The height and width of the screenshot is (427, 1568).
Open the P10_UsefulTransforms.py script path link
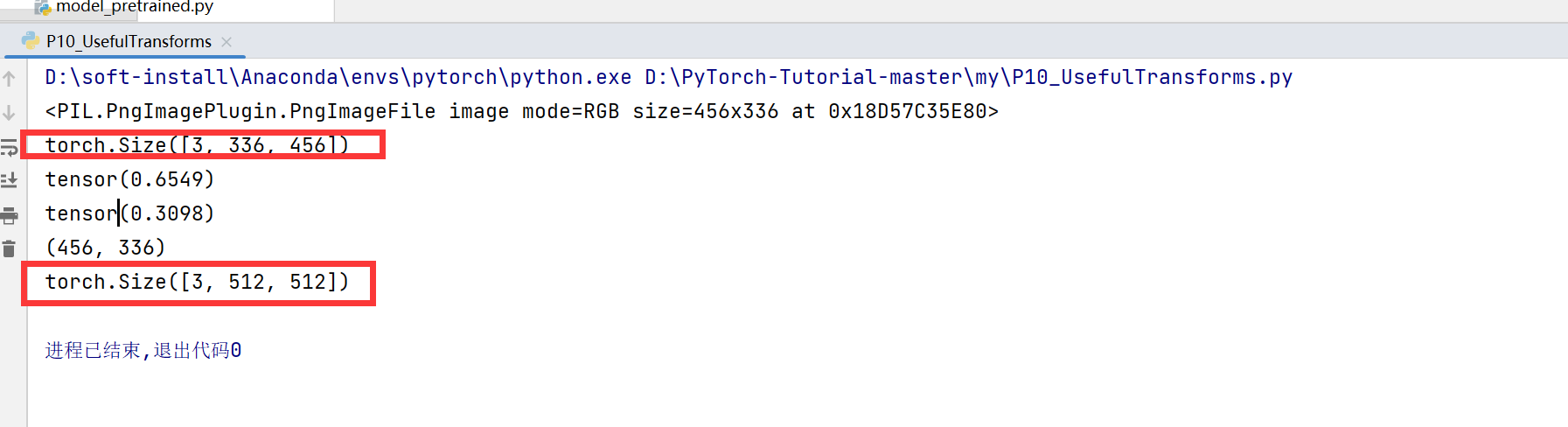(x=968, y=77)
